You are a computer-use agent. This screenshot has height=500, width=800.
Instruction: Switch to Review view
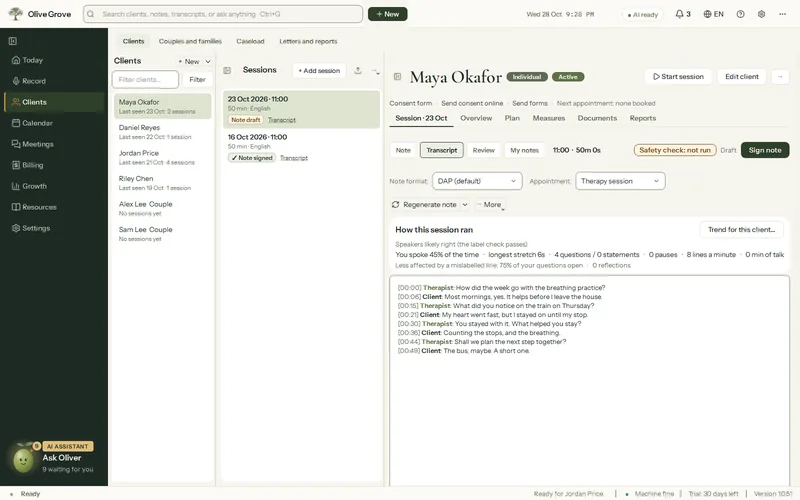[x=484, y=150]
